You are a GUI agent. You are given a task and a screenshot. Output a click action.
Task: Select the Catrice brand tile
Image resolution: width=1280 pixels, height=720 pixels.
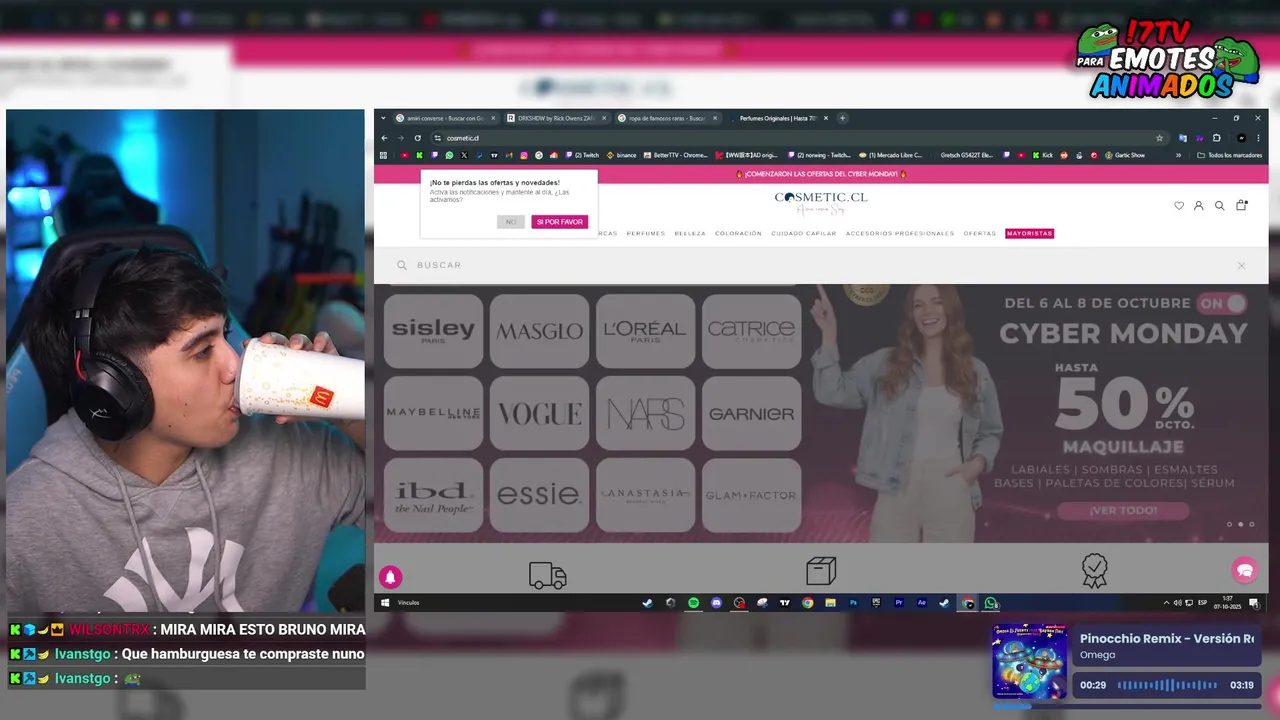pyautogui.click(x=751, y=331)
